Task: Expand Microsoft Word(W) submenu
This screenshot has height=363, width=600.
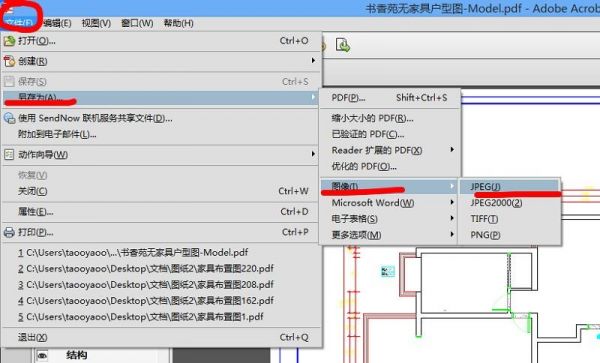Action: pyautogui.click(x=390, y=203)
